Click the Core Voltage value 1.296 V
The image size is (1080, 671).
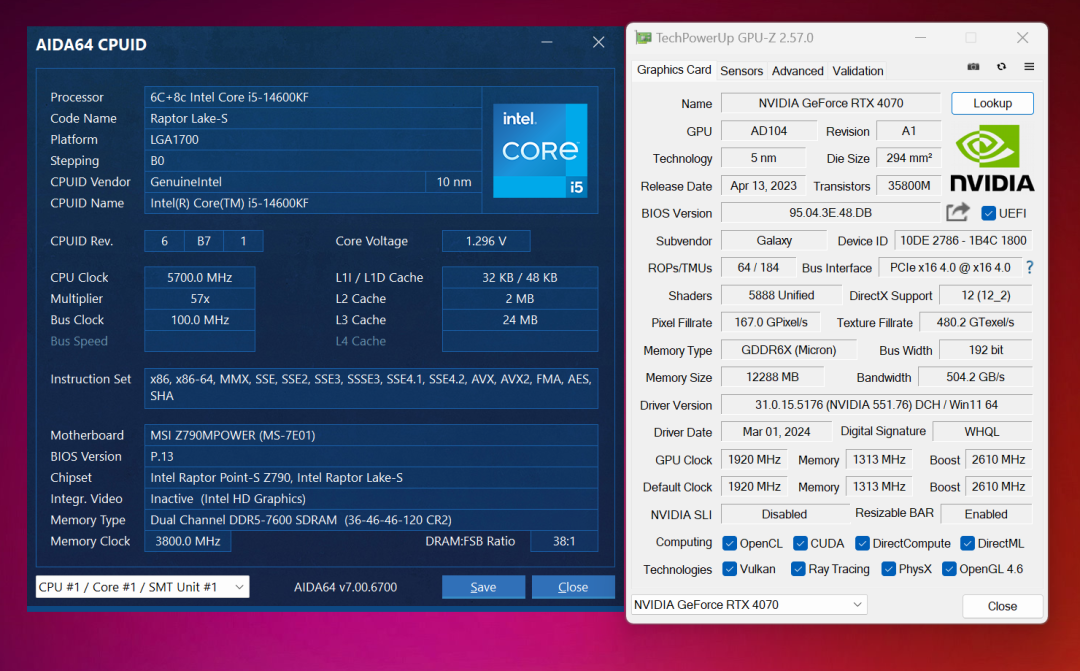tap(486, 241)
